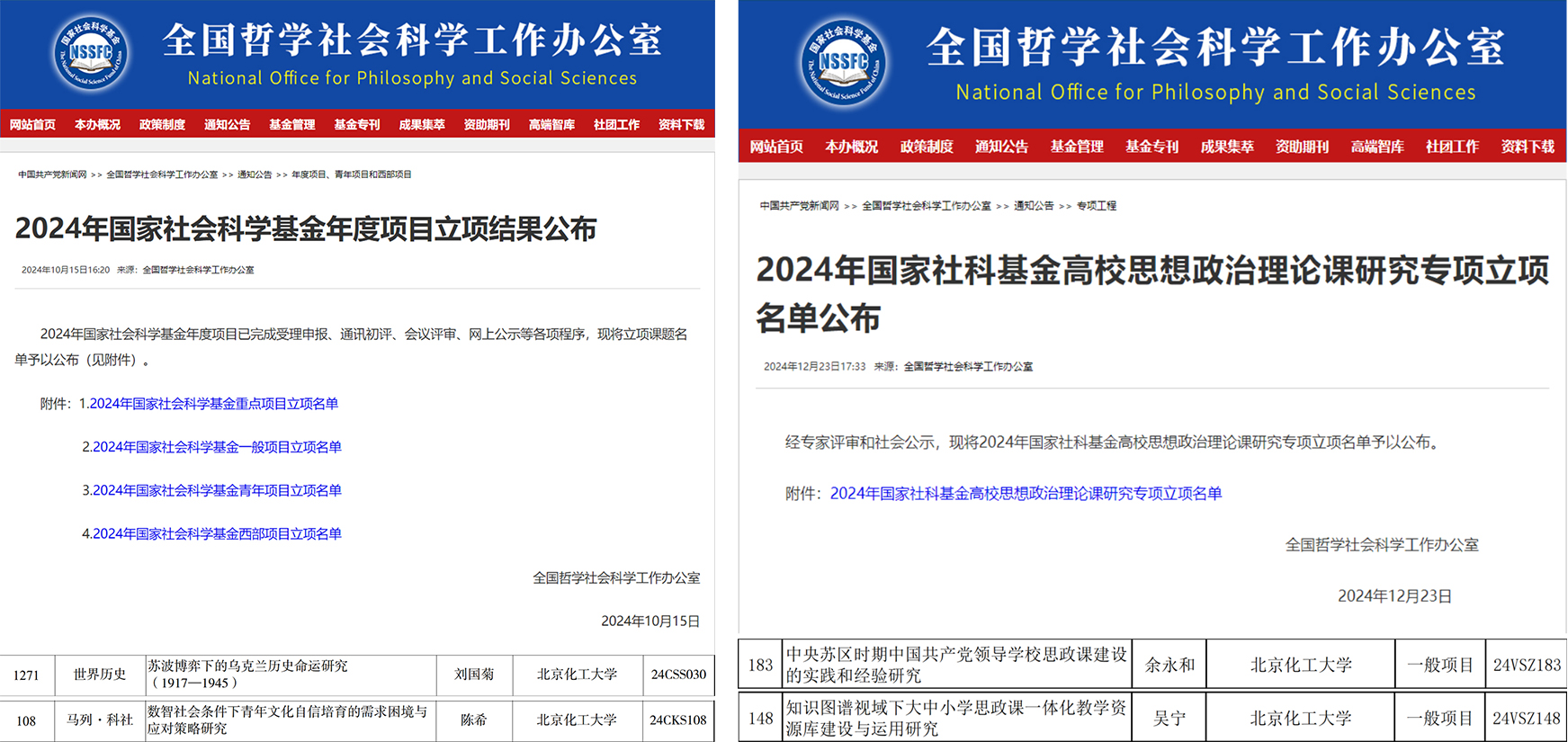1568x742 pixels.
Task: Click date 2024年12月23日 below office signature
Action: click(1394, 596)
